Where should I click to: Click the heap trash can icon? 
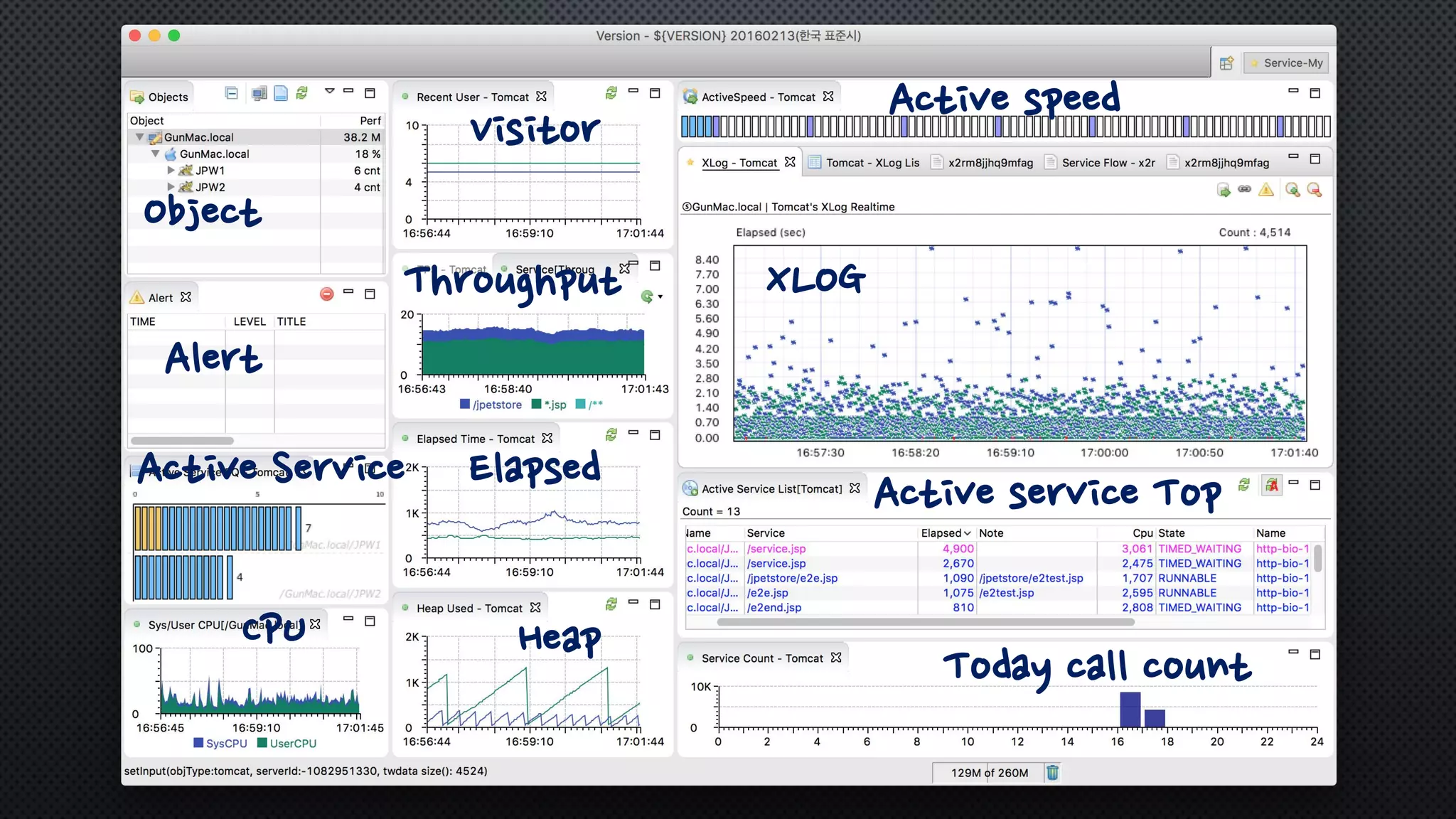(1053, 772)
